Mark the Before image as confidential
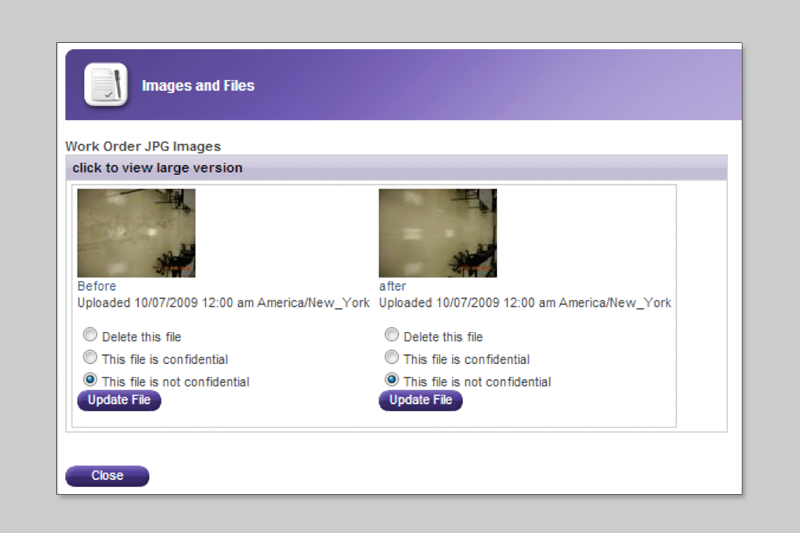 coord(90,358)
